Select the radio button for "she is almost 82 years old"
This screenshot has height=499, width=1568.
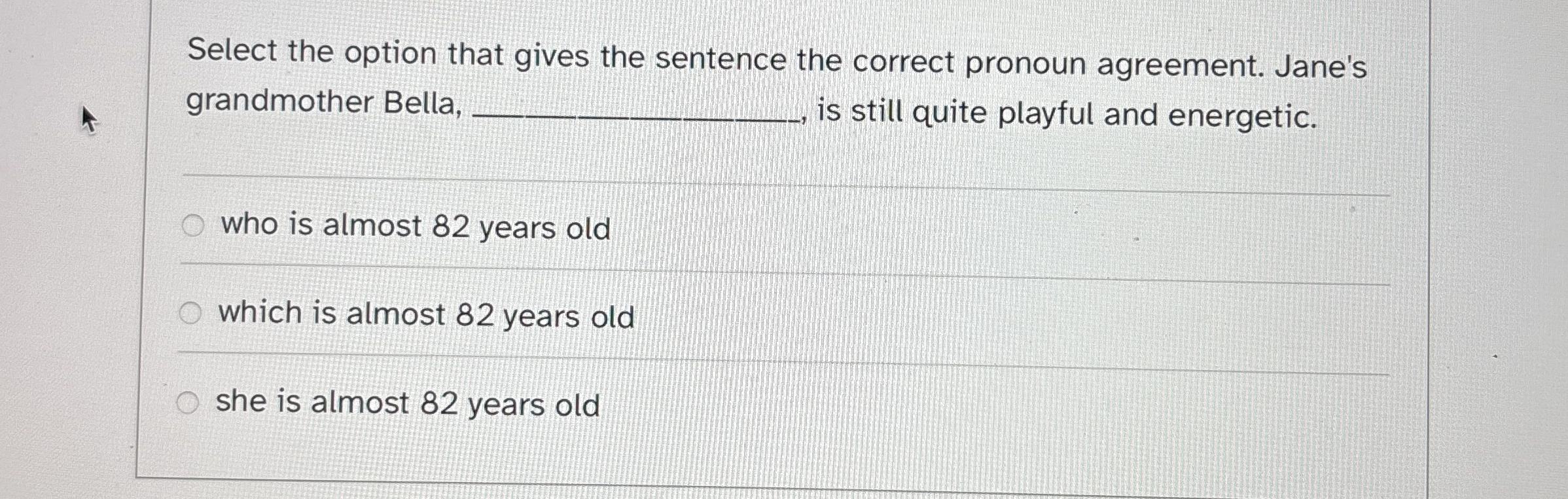pos(187,403)
